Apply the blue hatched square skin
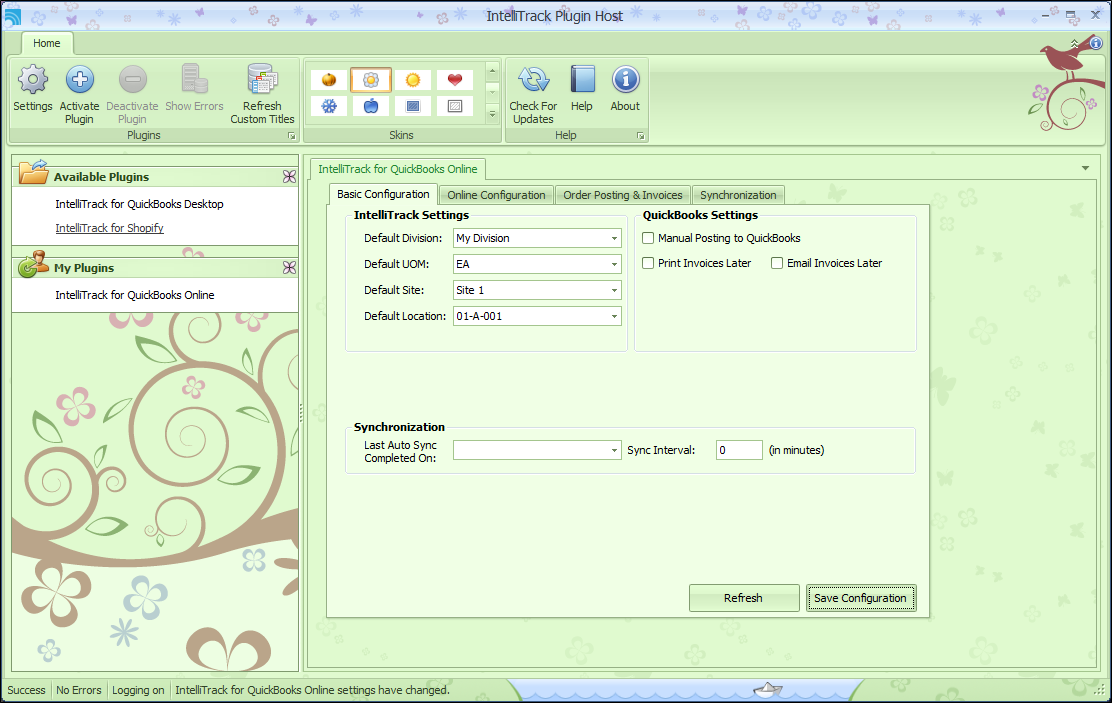The image size is (1112, 703). pyautogui.click(x=413, y=106)
